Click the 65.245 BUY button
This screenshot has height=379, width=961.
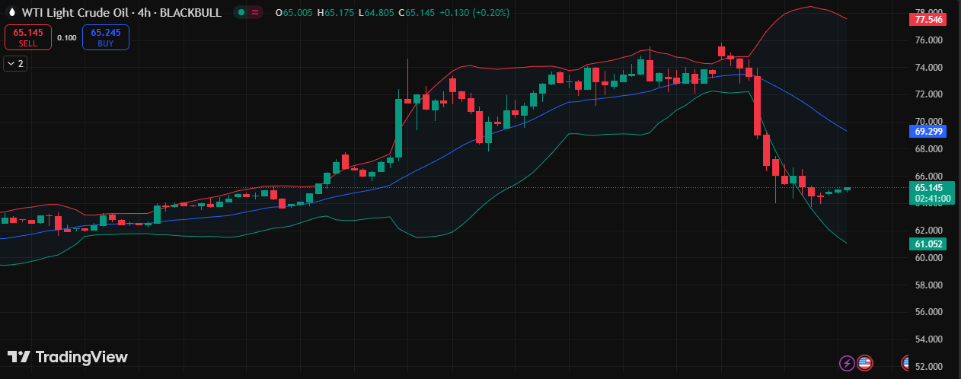tap(105, 37)
